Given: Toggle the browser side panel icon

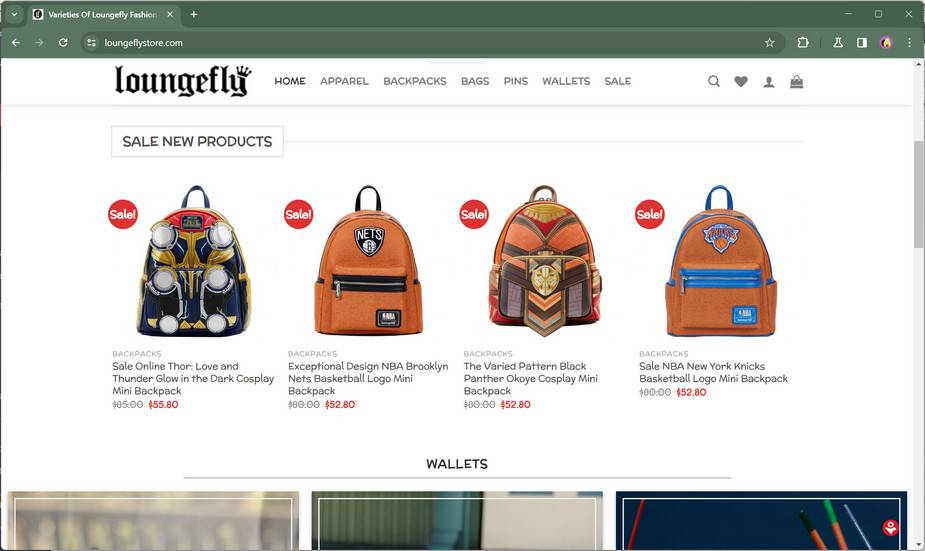Looking at the screenshot, I should point(862,42).
